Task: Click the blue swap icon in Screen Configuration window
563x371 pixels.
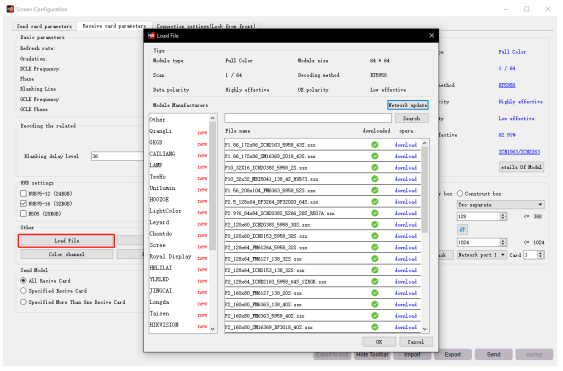Action: pyautogui.click(x=462, y=229)
